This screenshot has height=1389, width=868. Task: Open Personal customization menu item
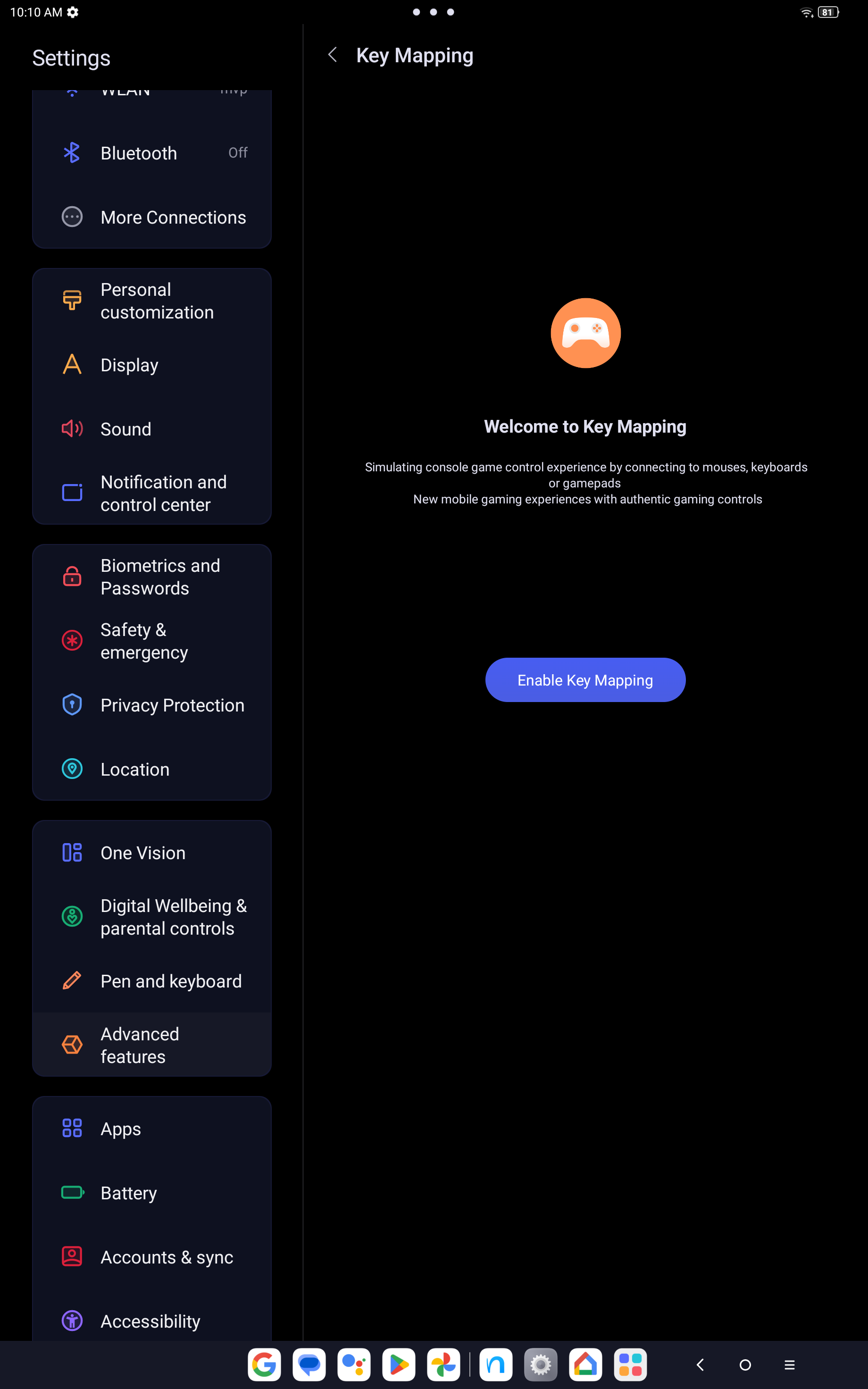click(x=151, y=301)
